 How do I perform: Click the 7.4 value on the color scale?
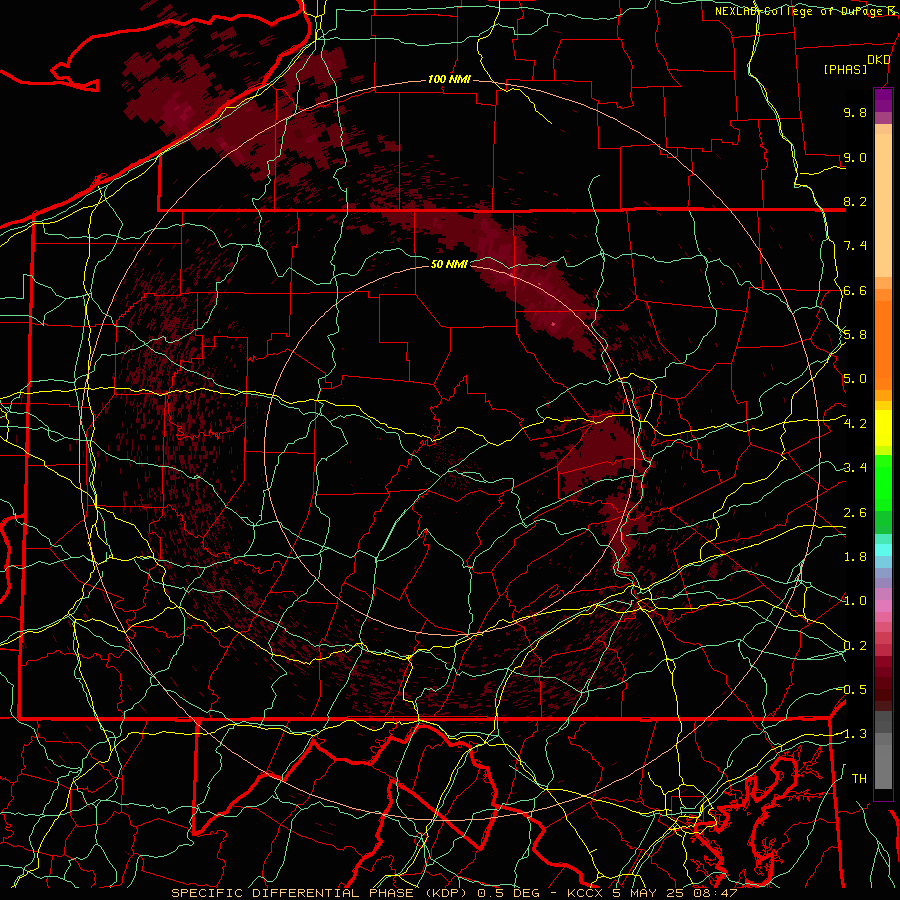point(855,246)
